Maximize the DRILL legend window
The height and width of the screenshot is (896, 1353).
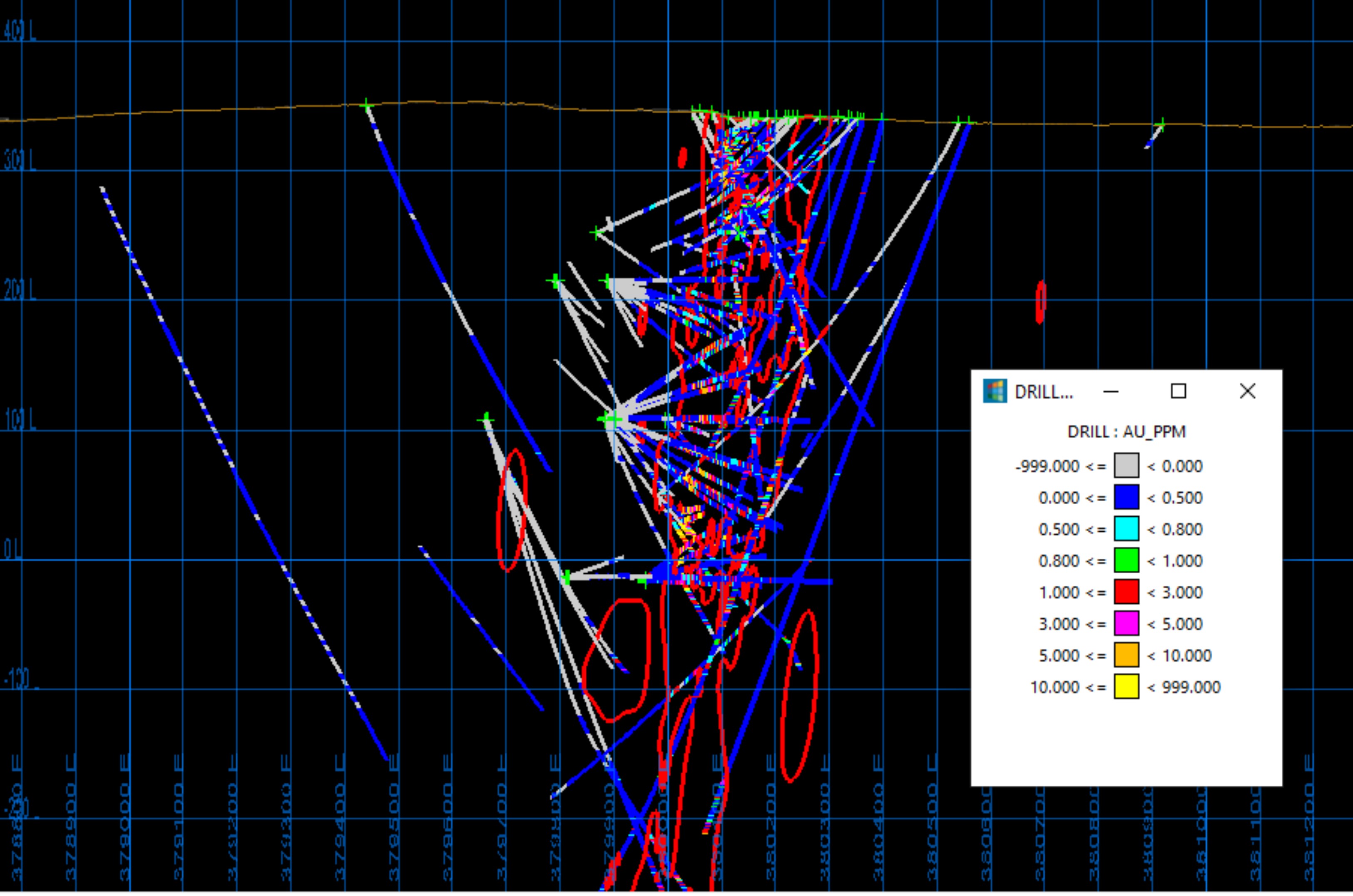coord(1178,391)
